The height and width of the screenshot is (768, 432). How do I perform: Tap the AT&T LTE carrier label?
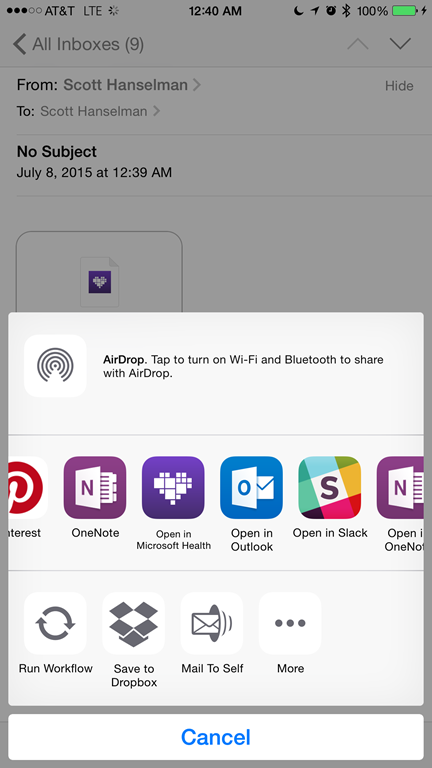tap(73, 11)
